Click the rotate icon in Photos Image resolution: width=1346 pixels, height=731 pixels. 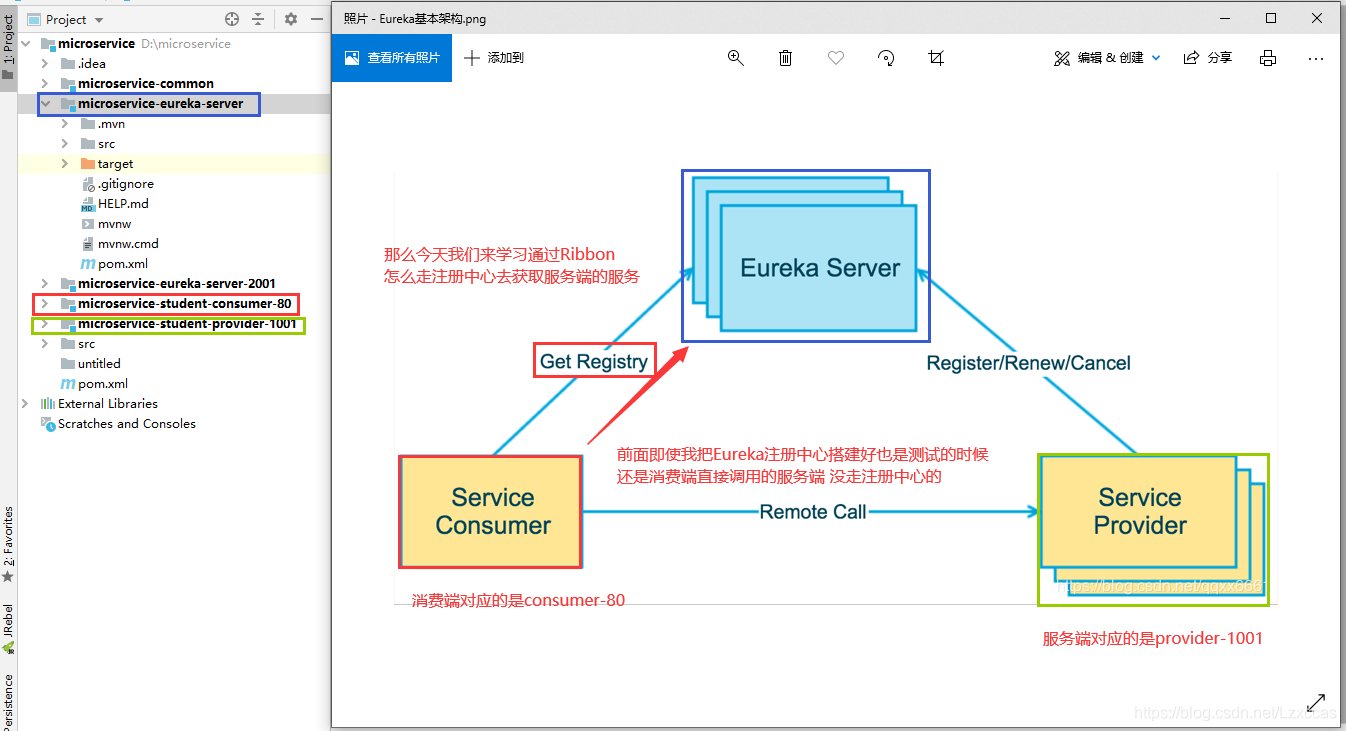(x=886, y=58)
